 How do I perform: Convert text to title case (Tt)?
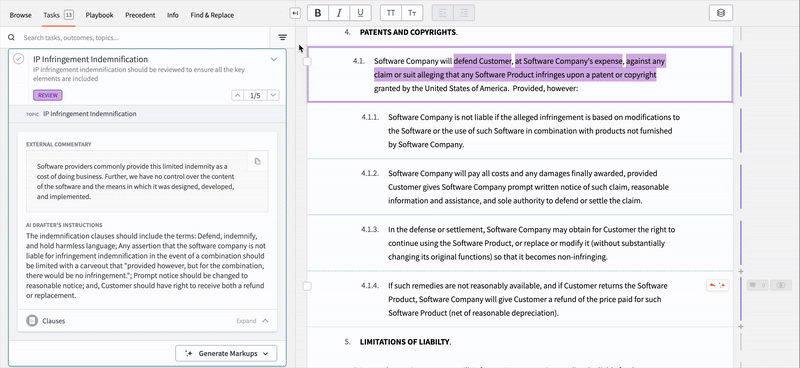click(x=412, y=13)
